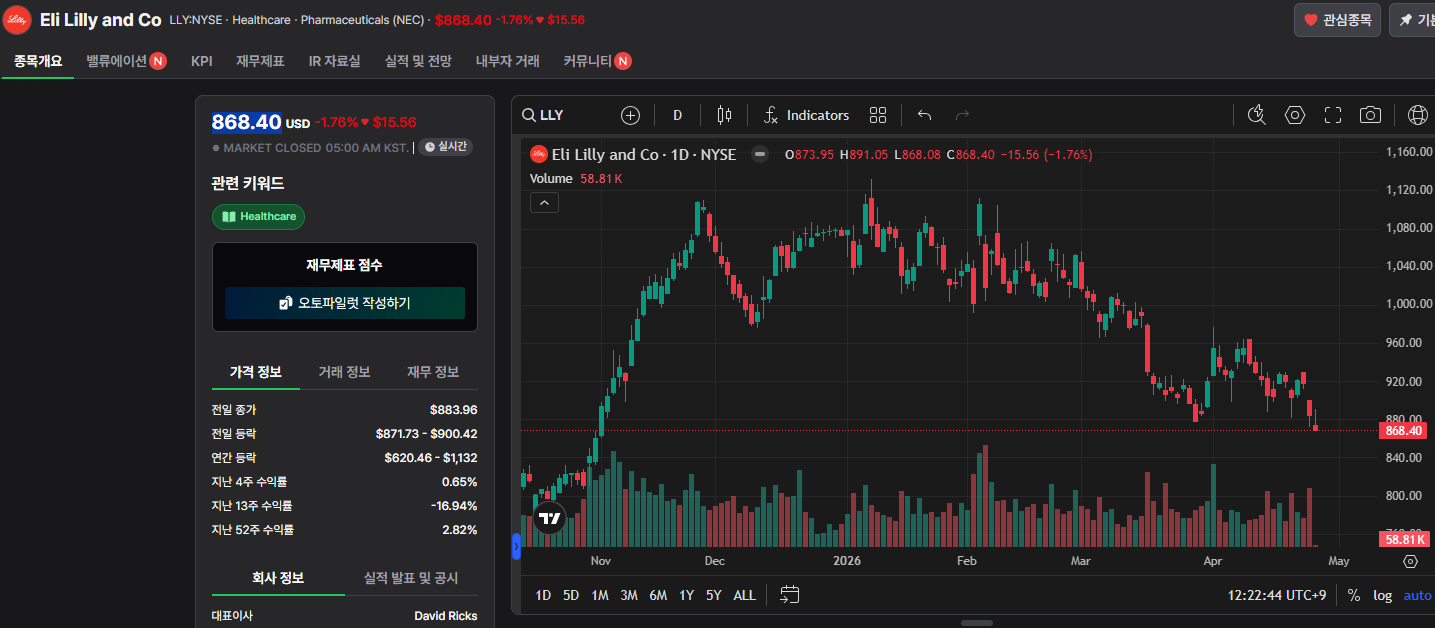
Task: Select the 실적 발표 및 공시 tab
Action: pyautogui.click(x=411, y=578)
